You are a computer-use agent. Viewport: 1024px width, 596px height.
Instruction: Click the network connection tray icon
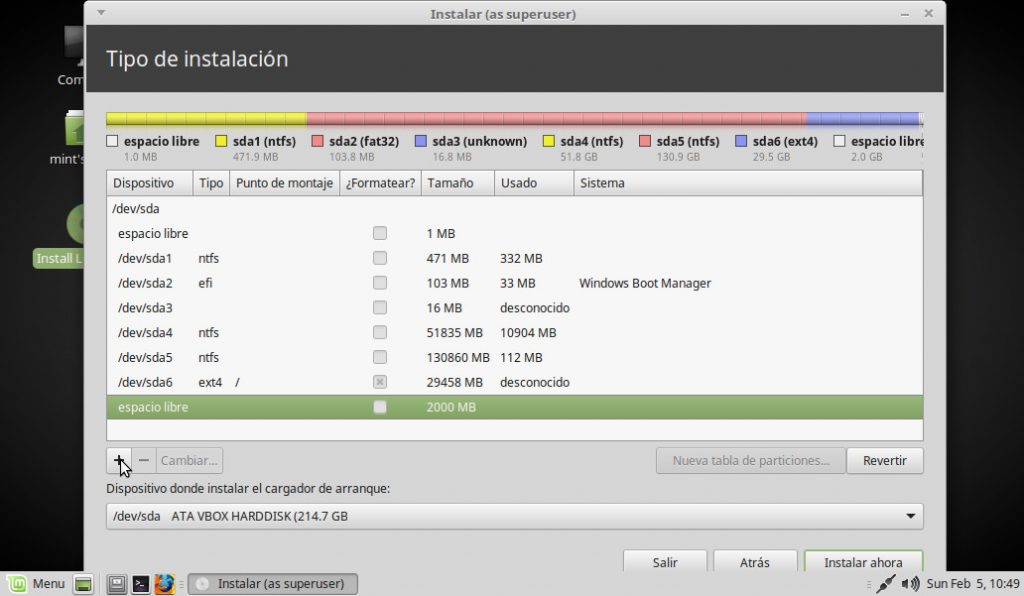(885, 584)
